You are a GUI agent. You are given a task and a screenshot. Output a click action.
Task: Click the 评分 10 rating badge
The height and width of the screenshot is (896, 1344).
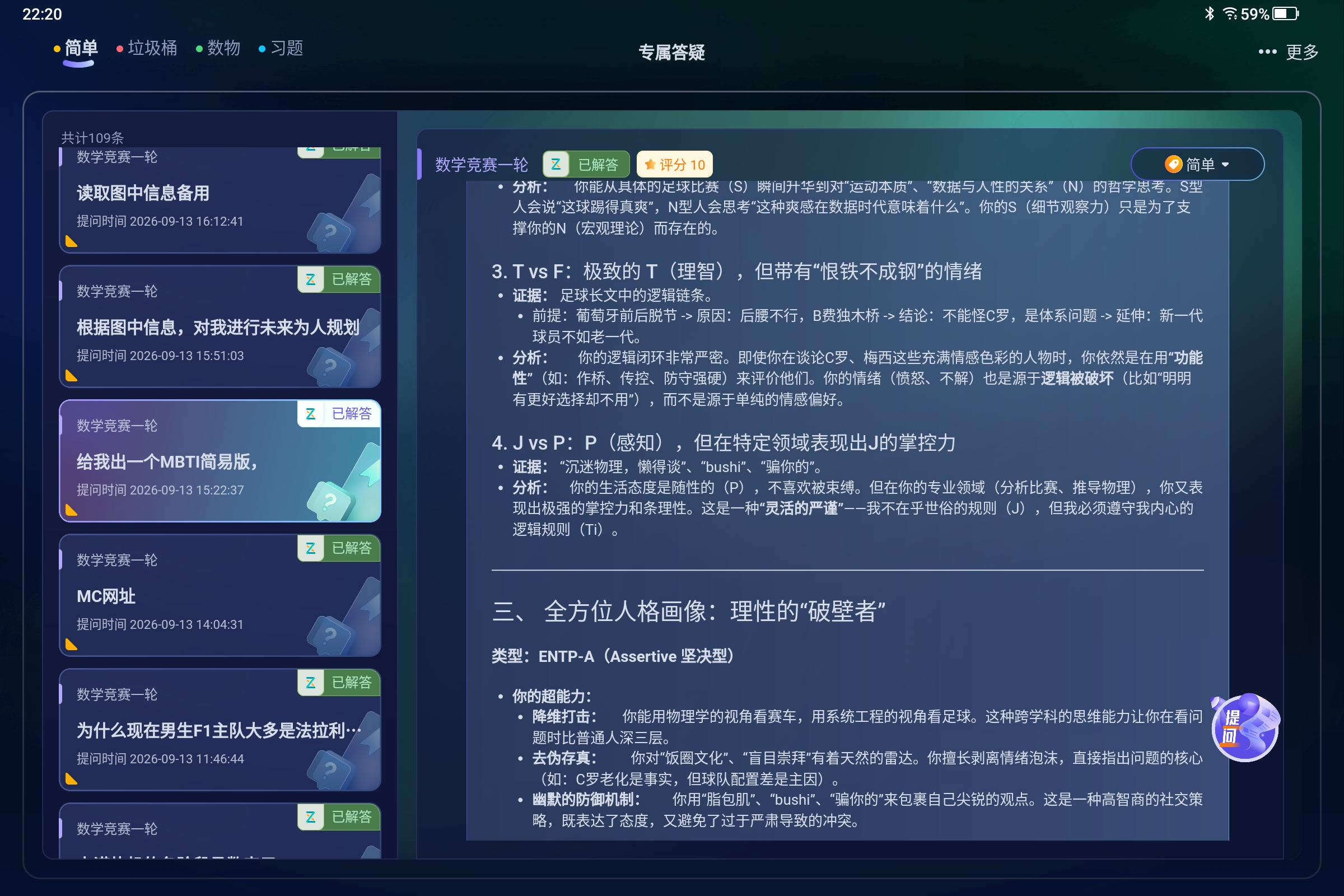tap(674, 165)
